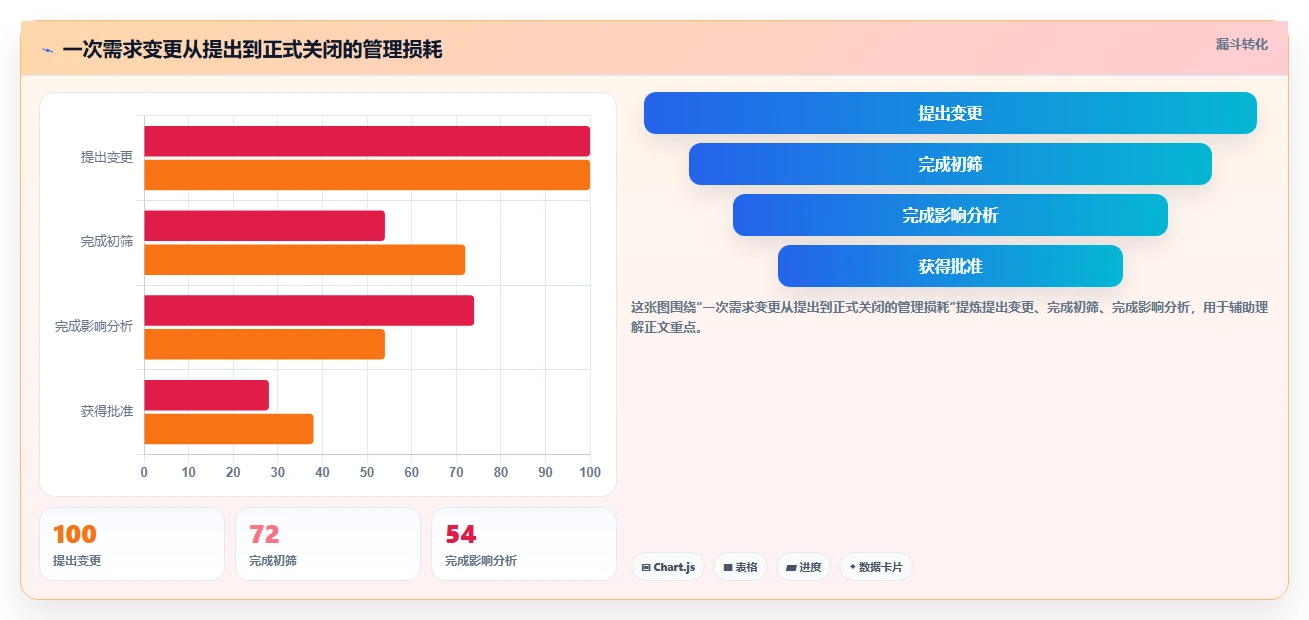Click the x-axis tick label 70

(456, 472)
